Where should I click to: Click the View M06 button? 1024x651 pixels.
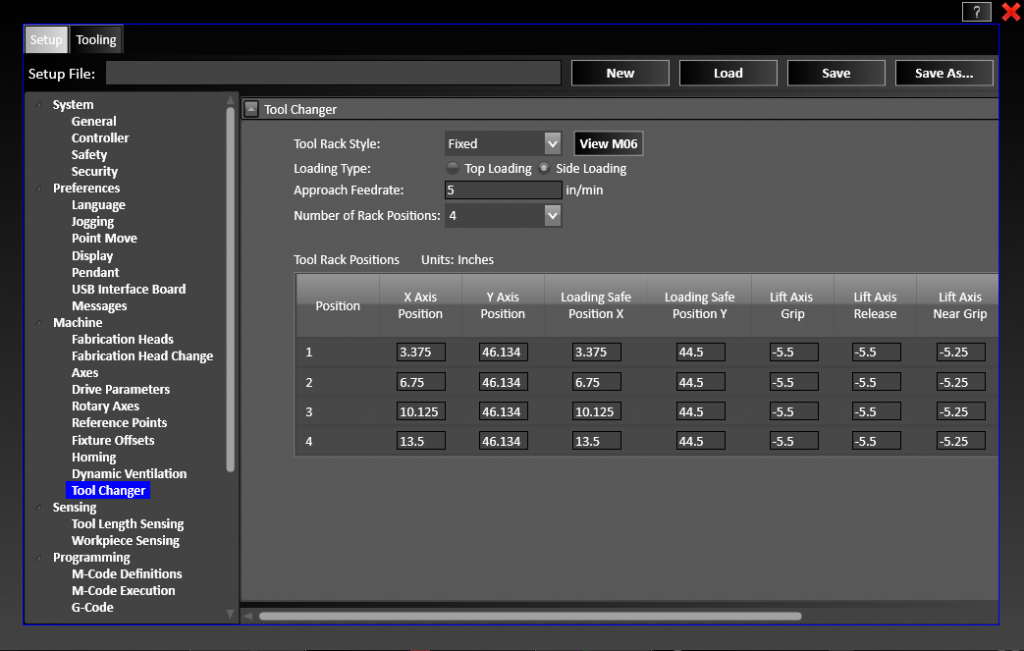608,144
